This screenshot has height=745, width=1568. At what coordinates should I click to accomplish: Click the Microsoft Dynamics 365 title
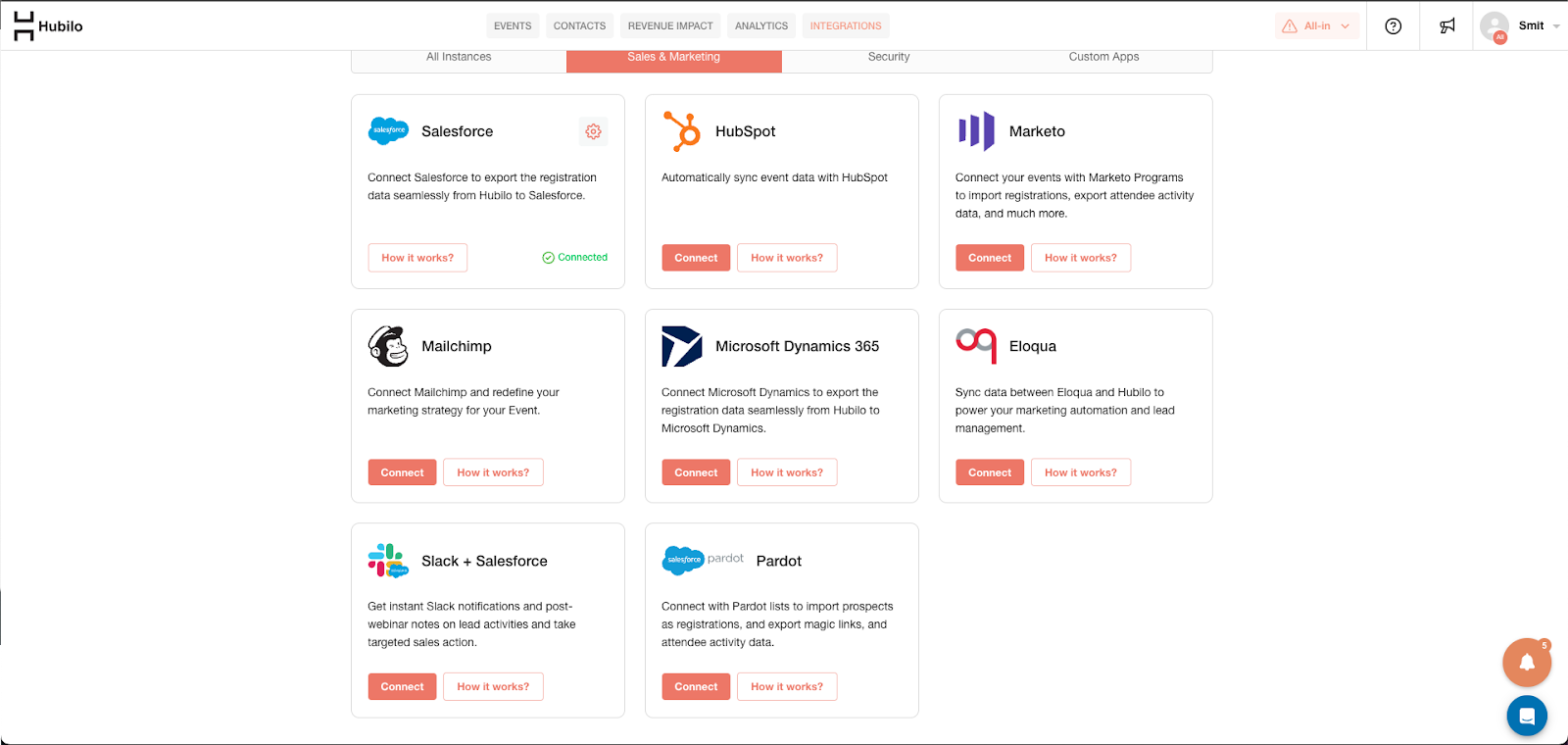click(x=797, y=346)
